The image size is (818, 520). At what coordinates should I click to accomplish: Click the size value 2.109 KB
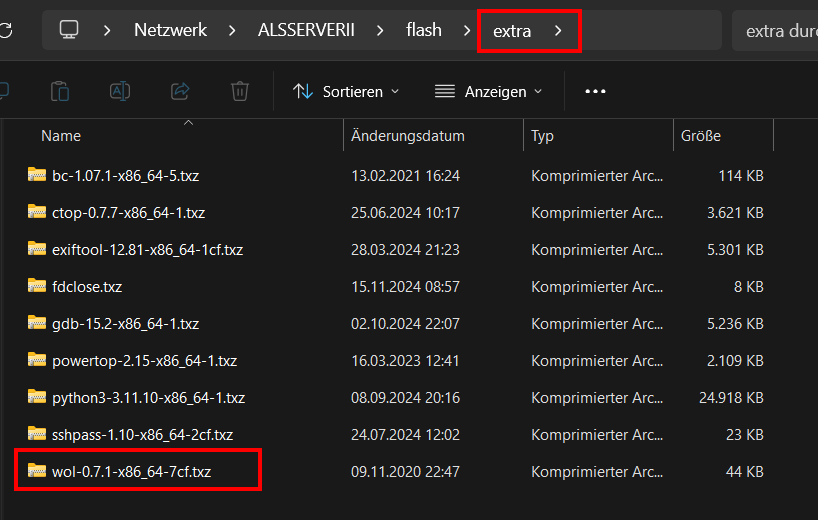735,361
